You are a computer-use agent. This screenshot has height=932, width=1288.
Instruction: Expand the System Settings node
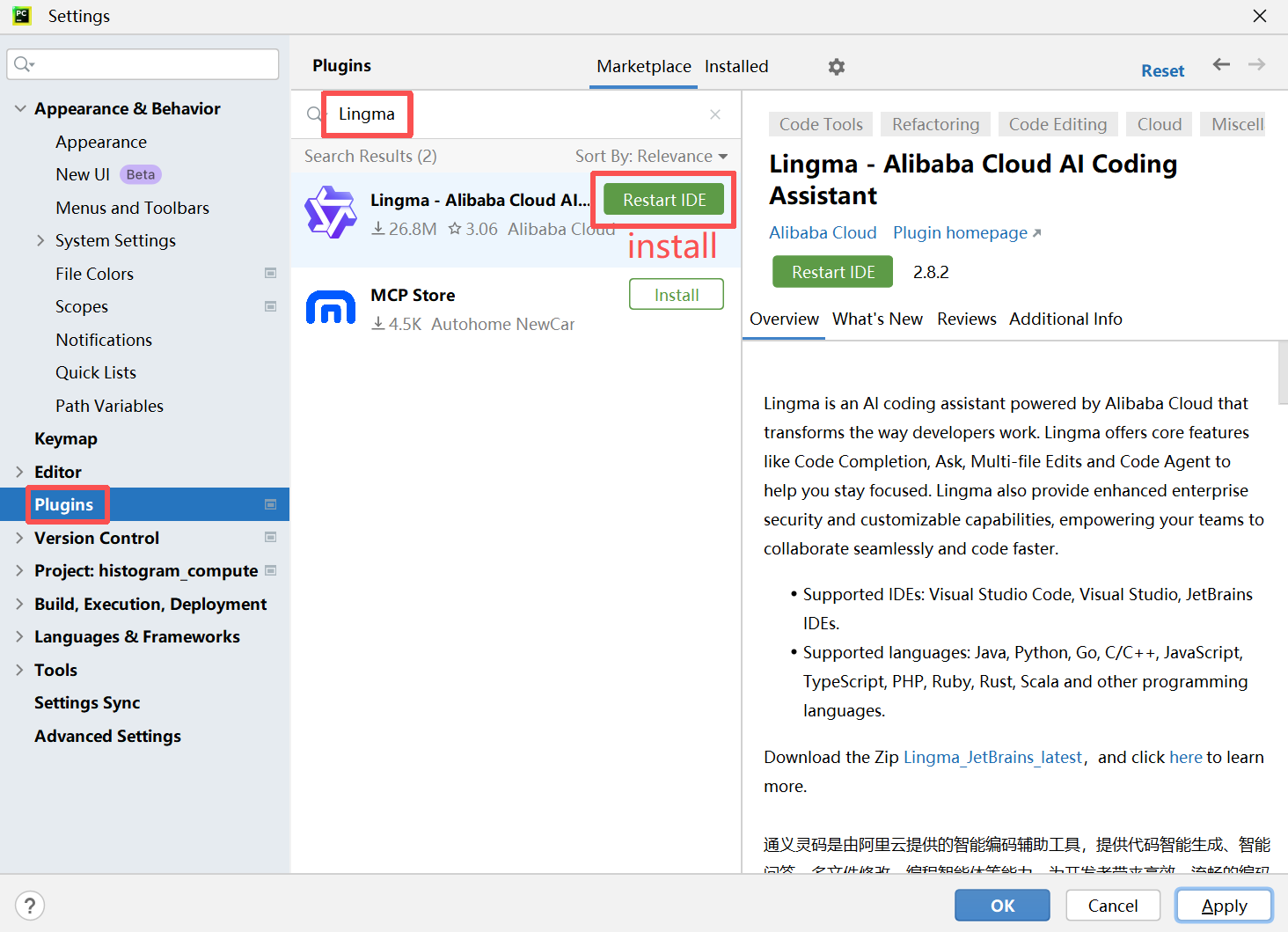(x=40, y=240)
